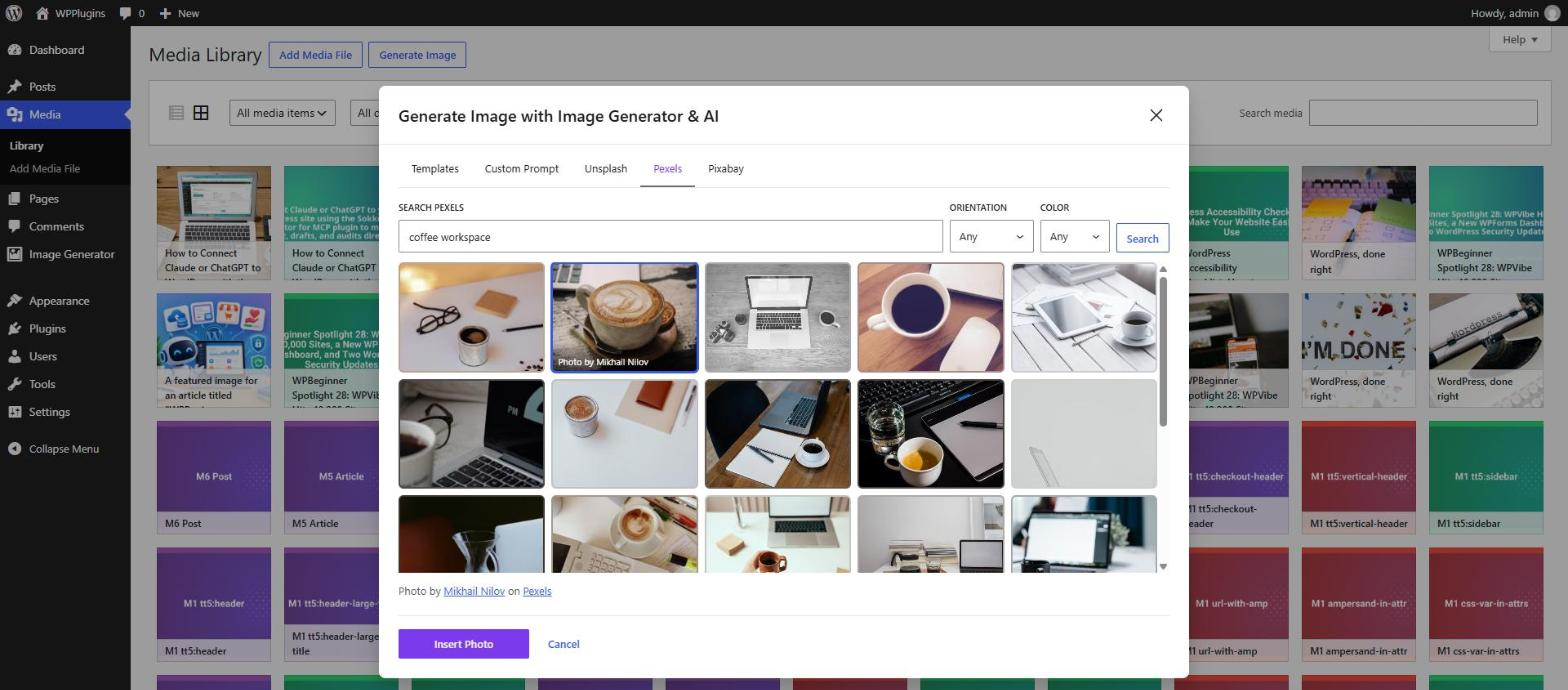Open the M1 tt5:sidebar media item
Viewport: 1568px width, 690px height.
click(x=1485, y=477)
